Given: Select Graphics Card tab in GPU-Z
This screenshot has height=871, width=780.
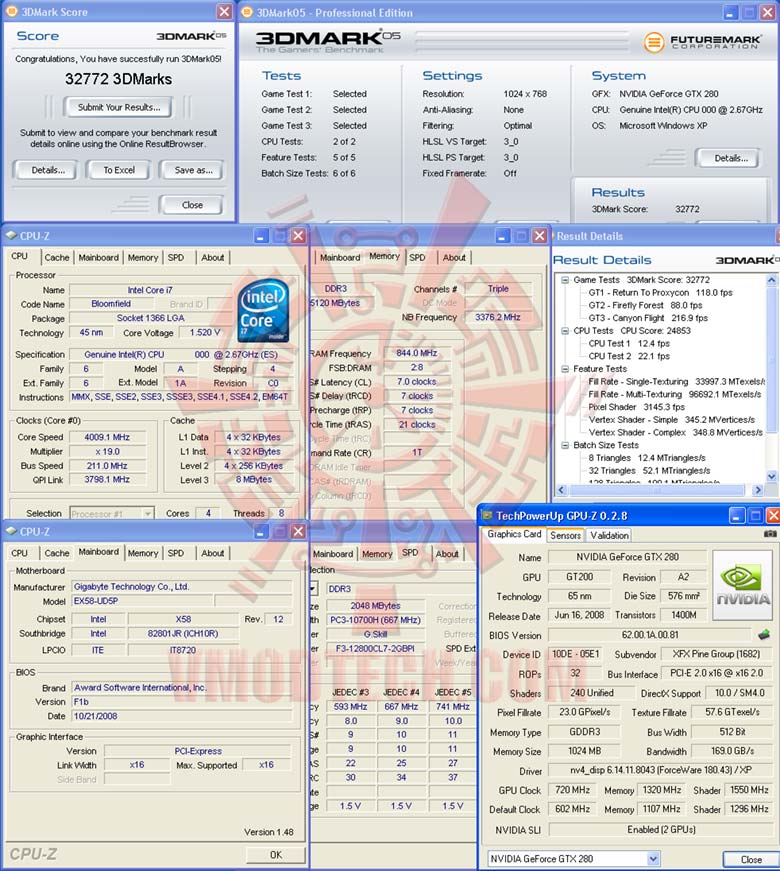Looking at the screenshot, I should pos(514,534).
